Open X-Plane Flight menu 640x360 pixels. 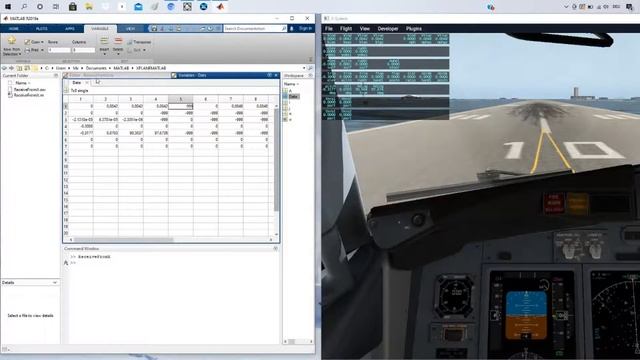346,29
